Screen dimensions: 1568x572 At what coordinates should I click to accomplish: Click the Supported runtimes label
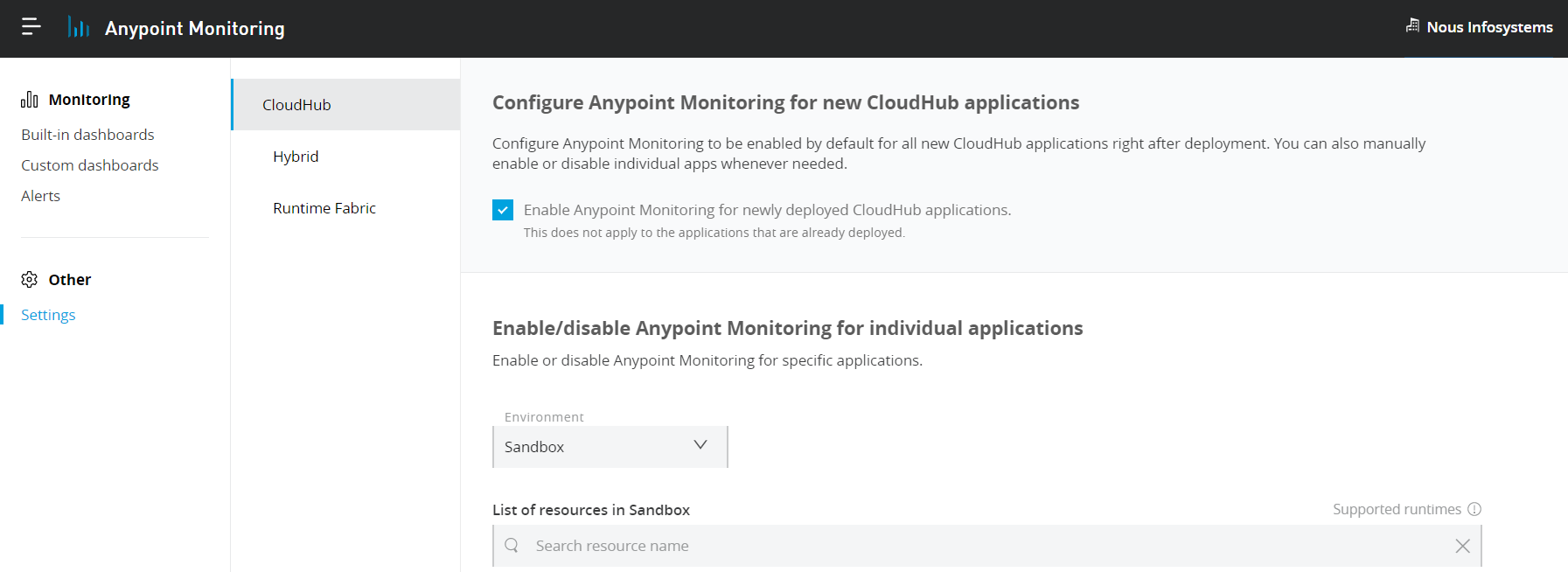pos(1397,509)
